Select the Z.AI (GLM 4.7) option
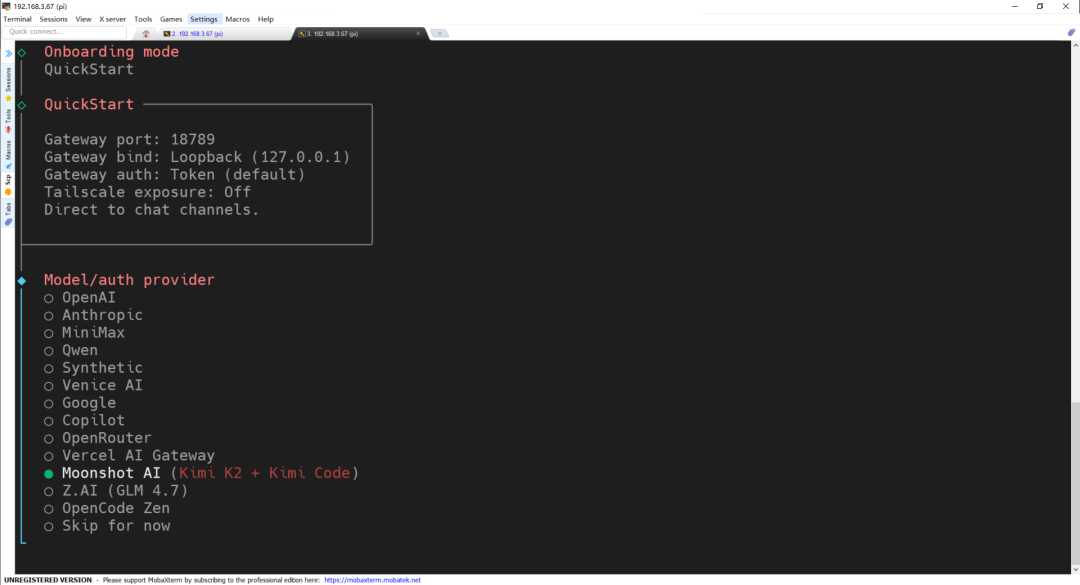The image size is (1080, 585). [116, 491]
